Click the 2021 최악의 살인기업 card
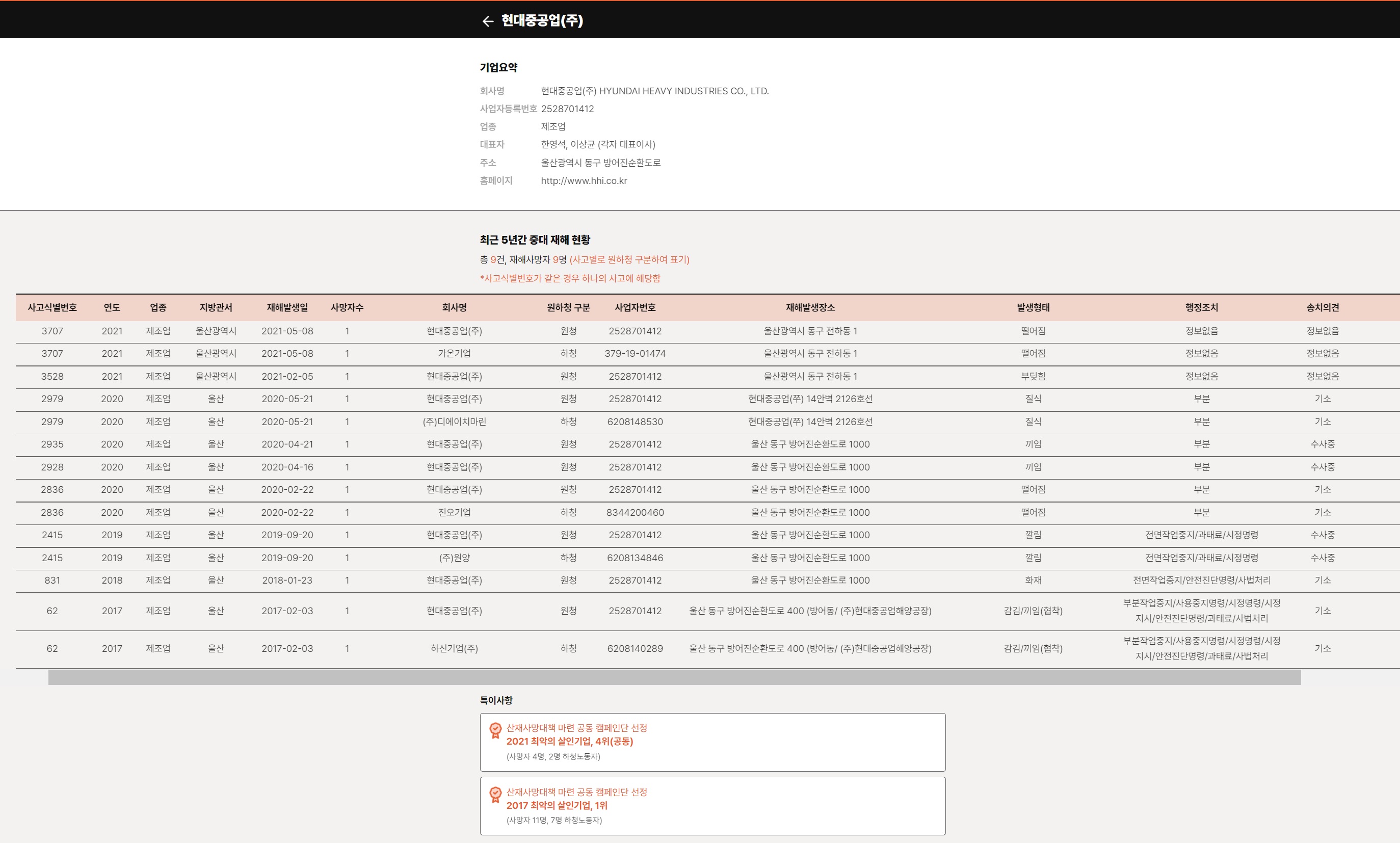 click(712, 742)
